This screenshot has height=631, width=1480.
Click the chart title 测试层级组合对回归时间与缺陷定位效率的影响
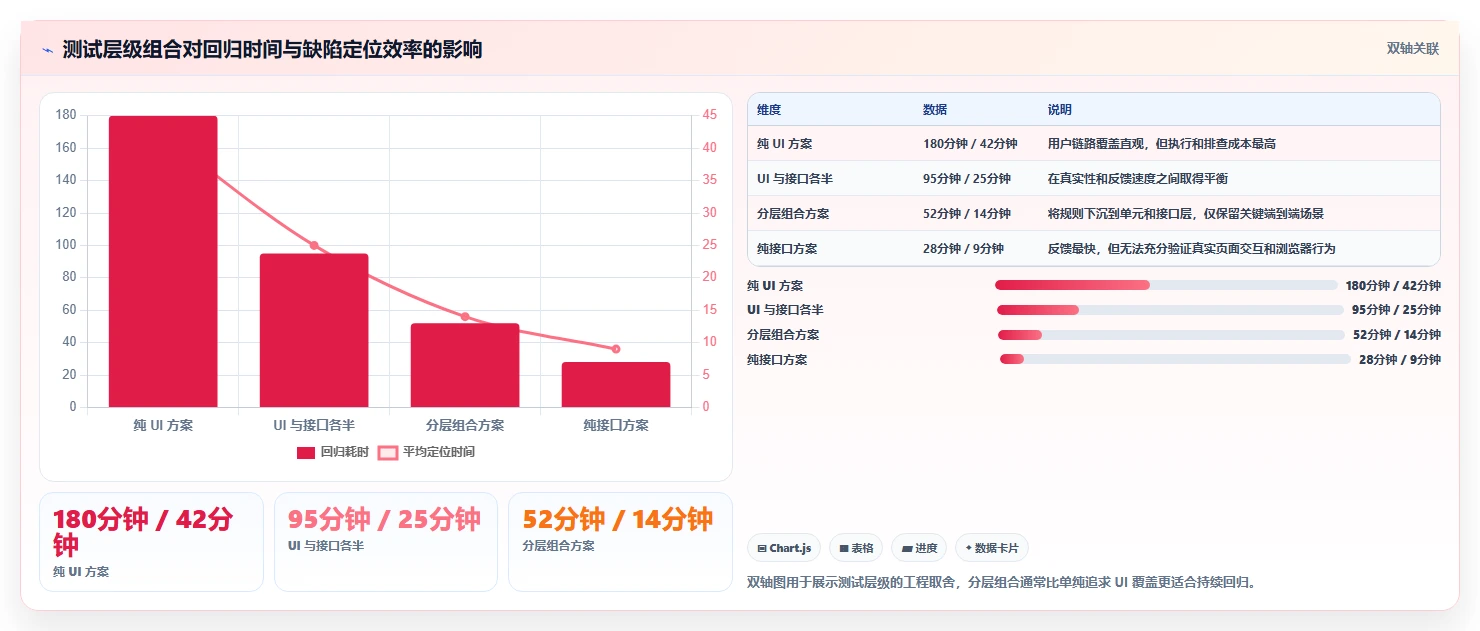pyautogui.click(x=272, y=50)
